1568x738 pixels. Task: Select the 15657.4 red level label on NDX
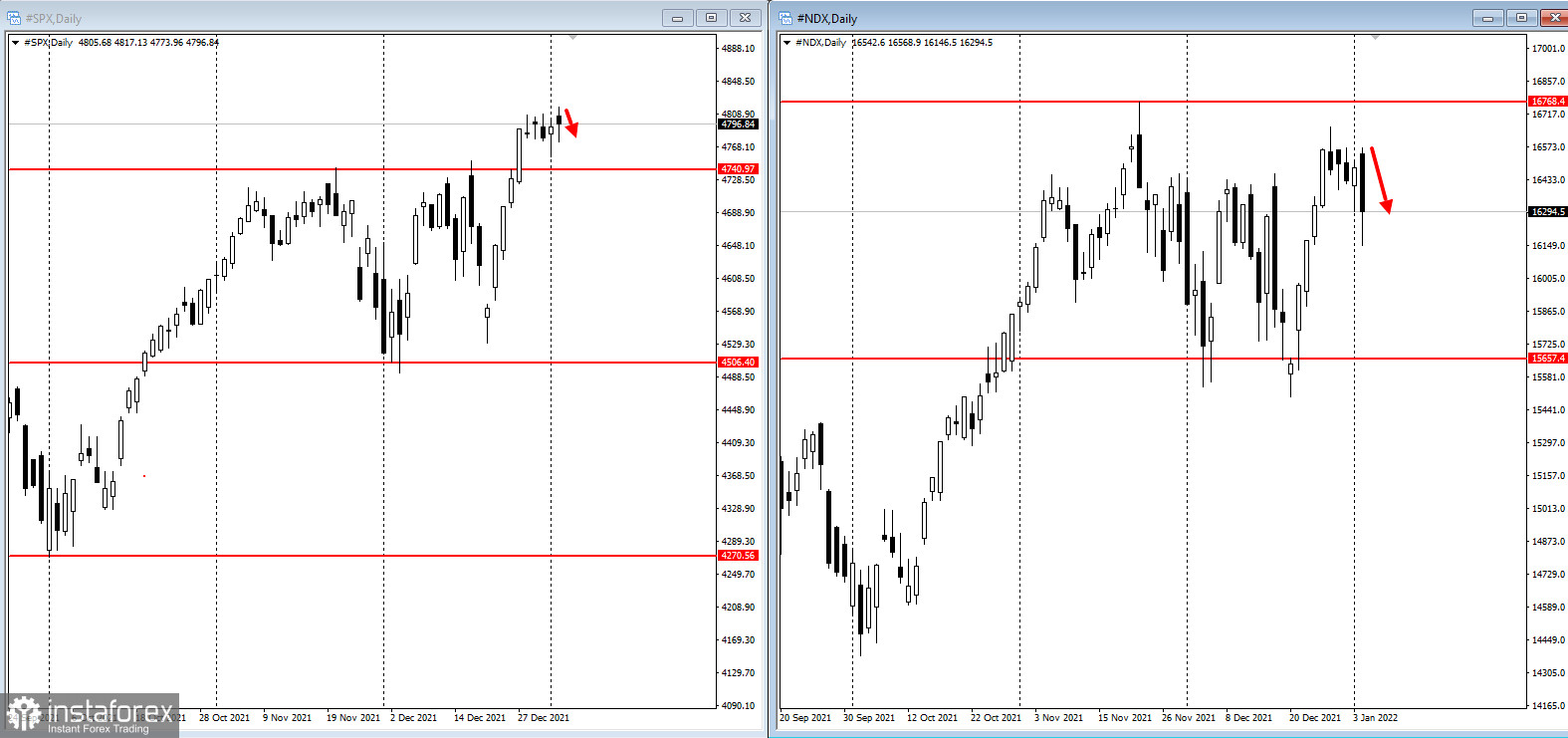coord(1548,359)
